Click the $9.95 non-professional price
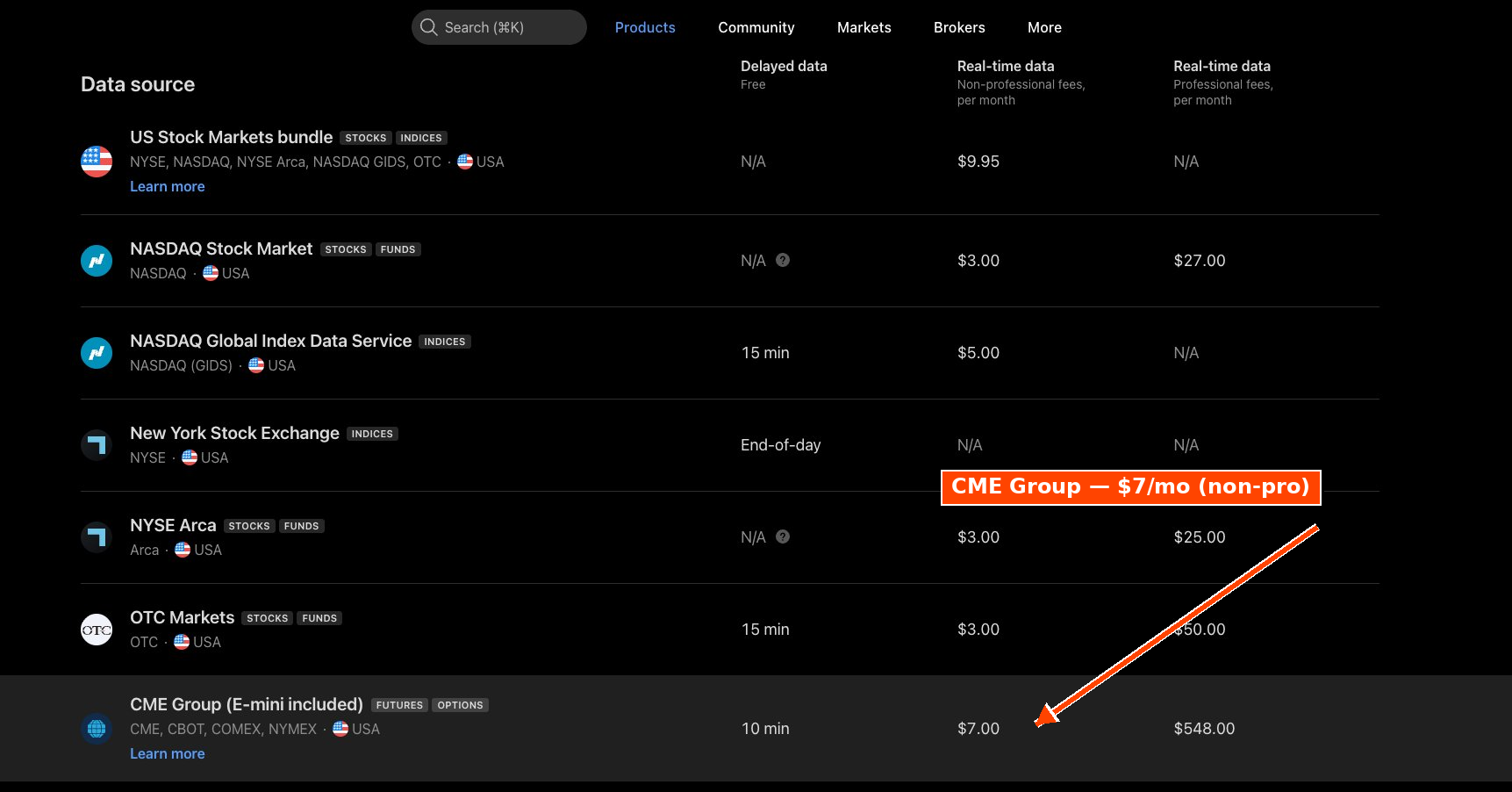Screen dimensions: 1512x792 tap(978, 162)
